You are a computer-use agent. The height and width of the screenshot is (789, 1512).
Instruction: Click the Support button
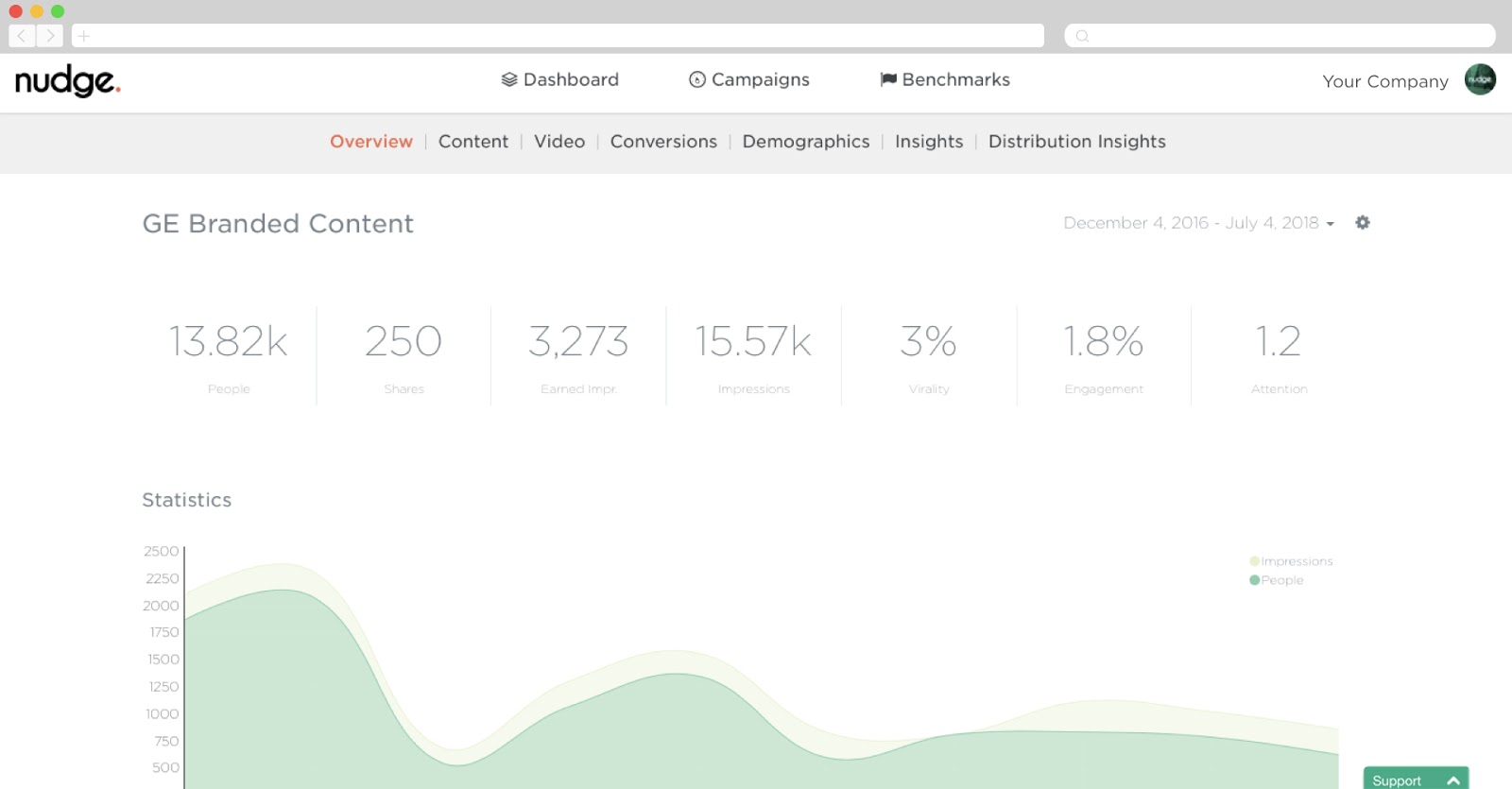1399,780
